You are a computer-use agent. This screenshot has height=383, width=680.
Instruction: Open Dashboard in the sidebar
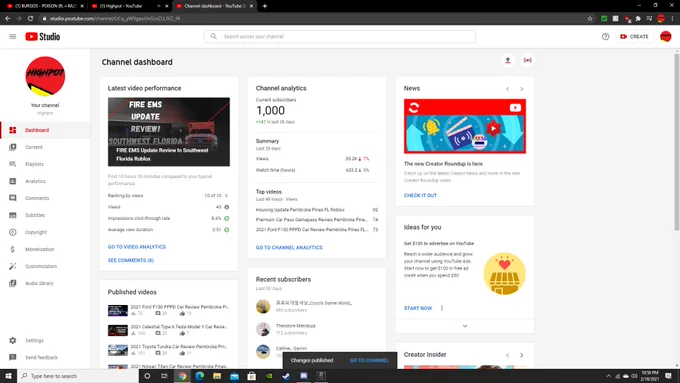click(x=45, y=130)
